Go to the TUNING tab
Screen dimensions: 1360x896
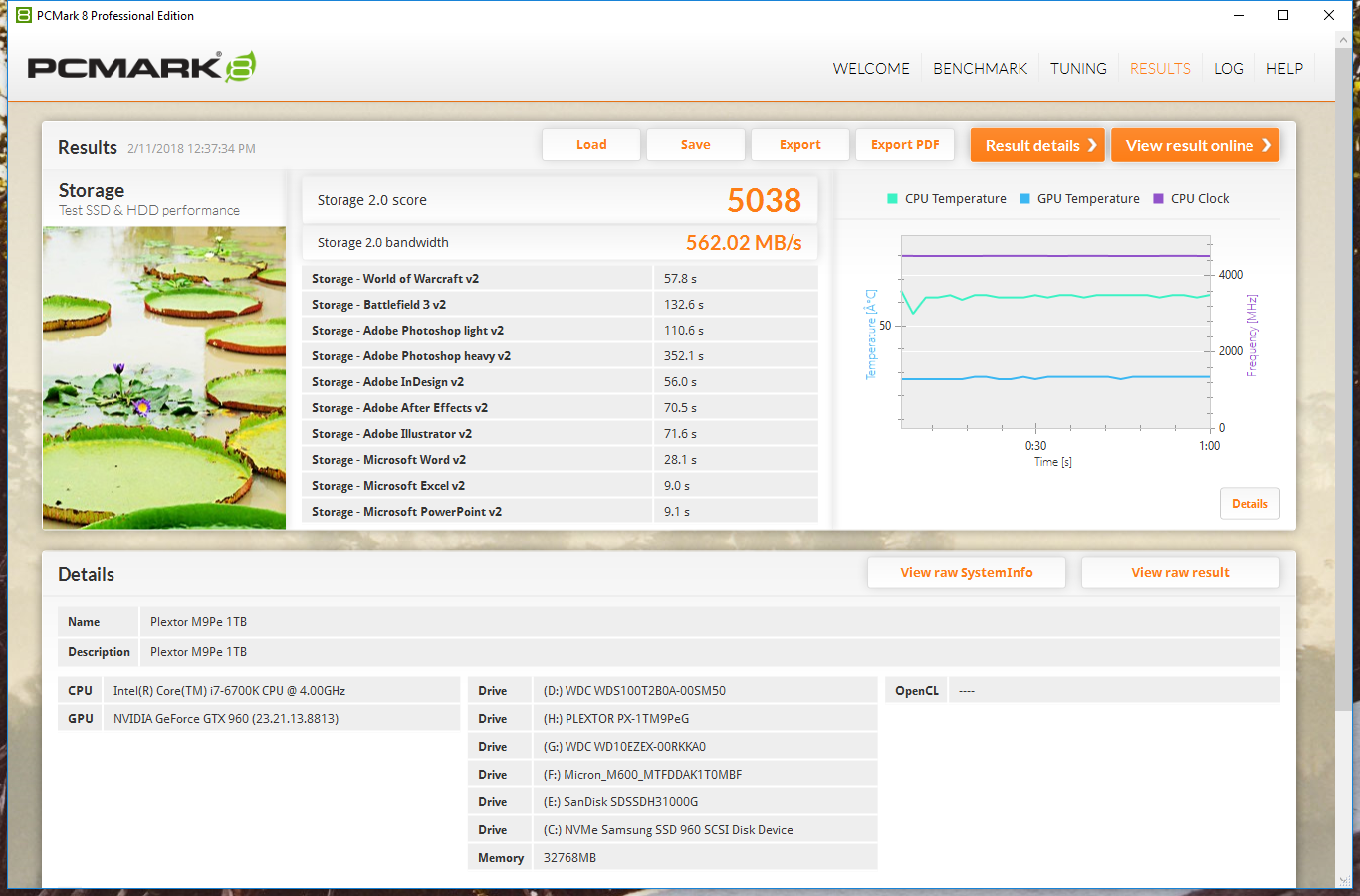point(1078,68)
